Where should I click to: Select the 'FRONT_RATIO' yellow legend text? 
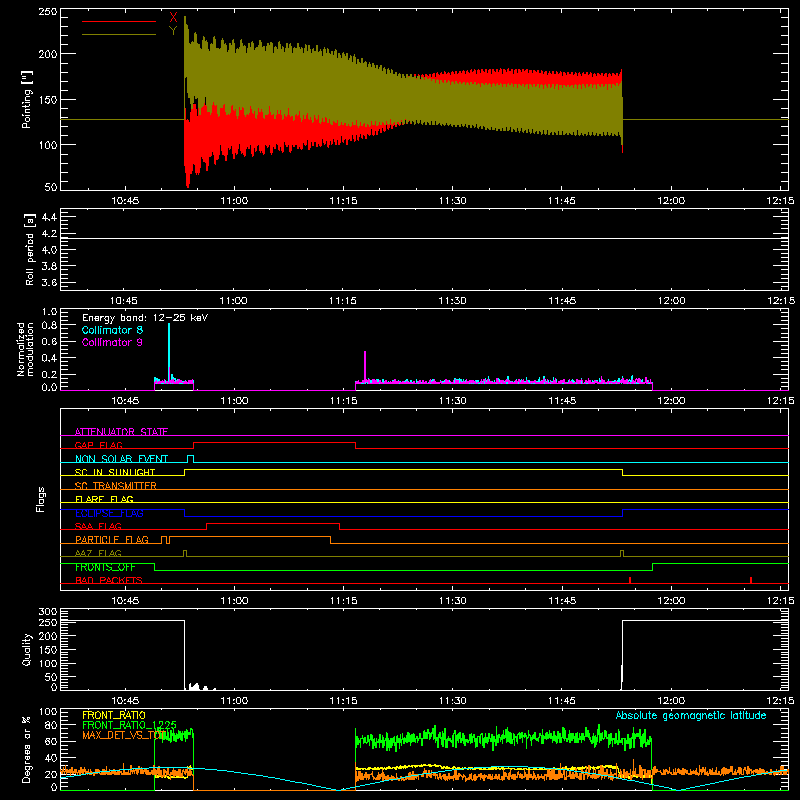114,715
